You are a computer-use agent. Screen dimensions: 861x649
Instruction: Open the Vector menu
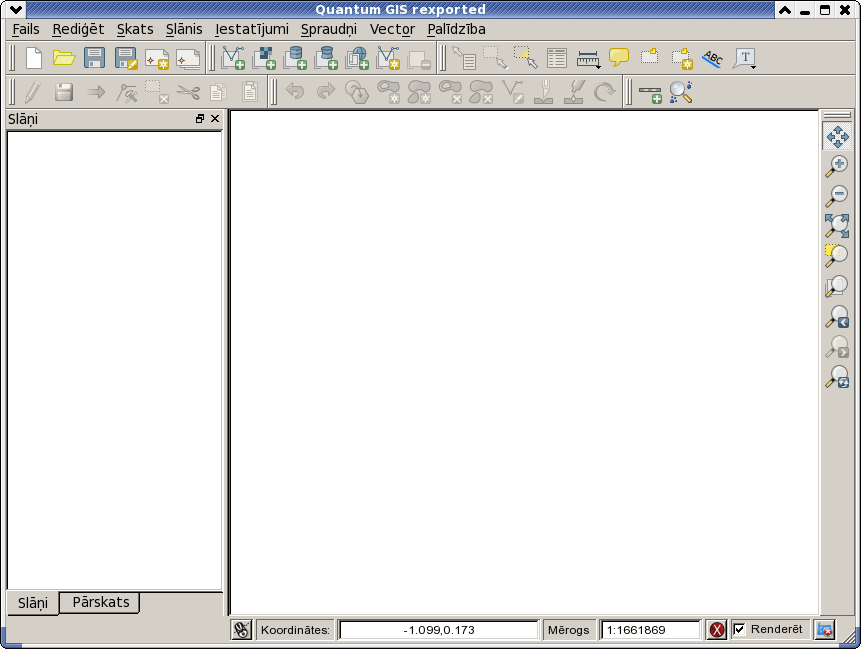tap(392, 29)
